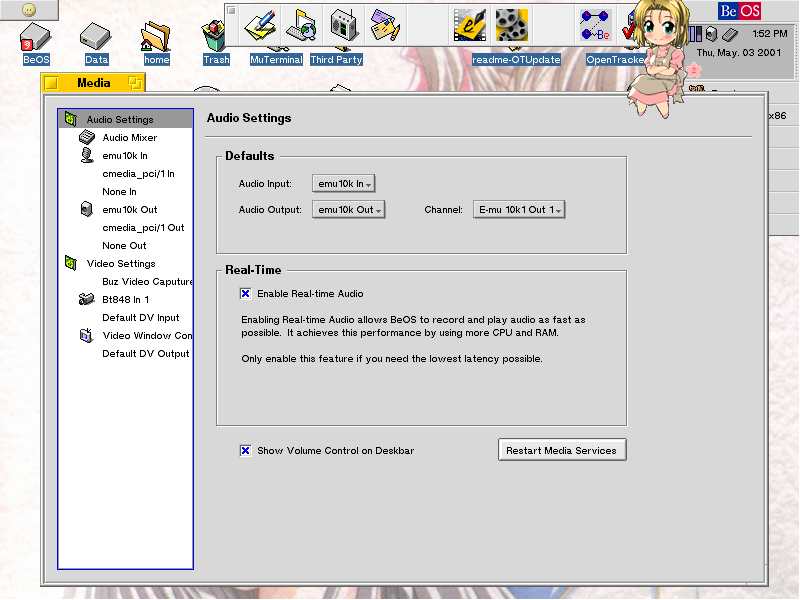Select the emu10k Out speaker icon
This screenshot has width=800, height=600.
coord(87,210)
